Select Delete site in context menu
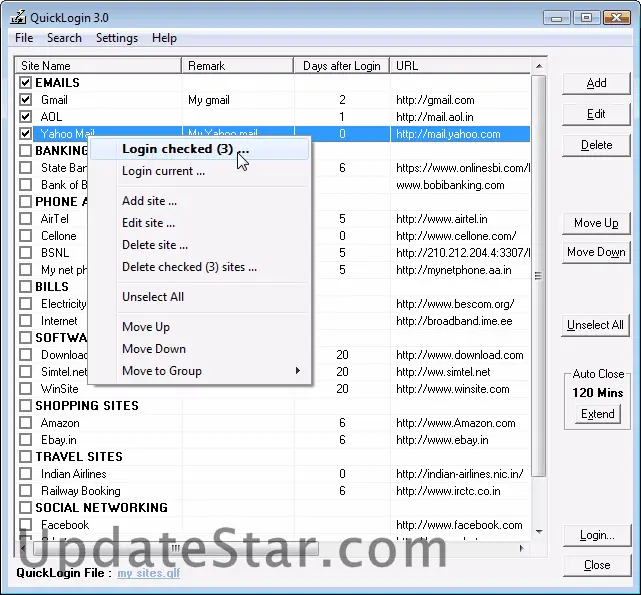Viewport: 641px width, 595px height. (x=199, y=245)
